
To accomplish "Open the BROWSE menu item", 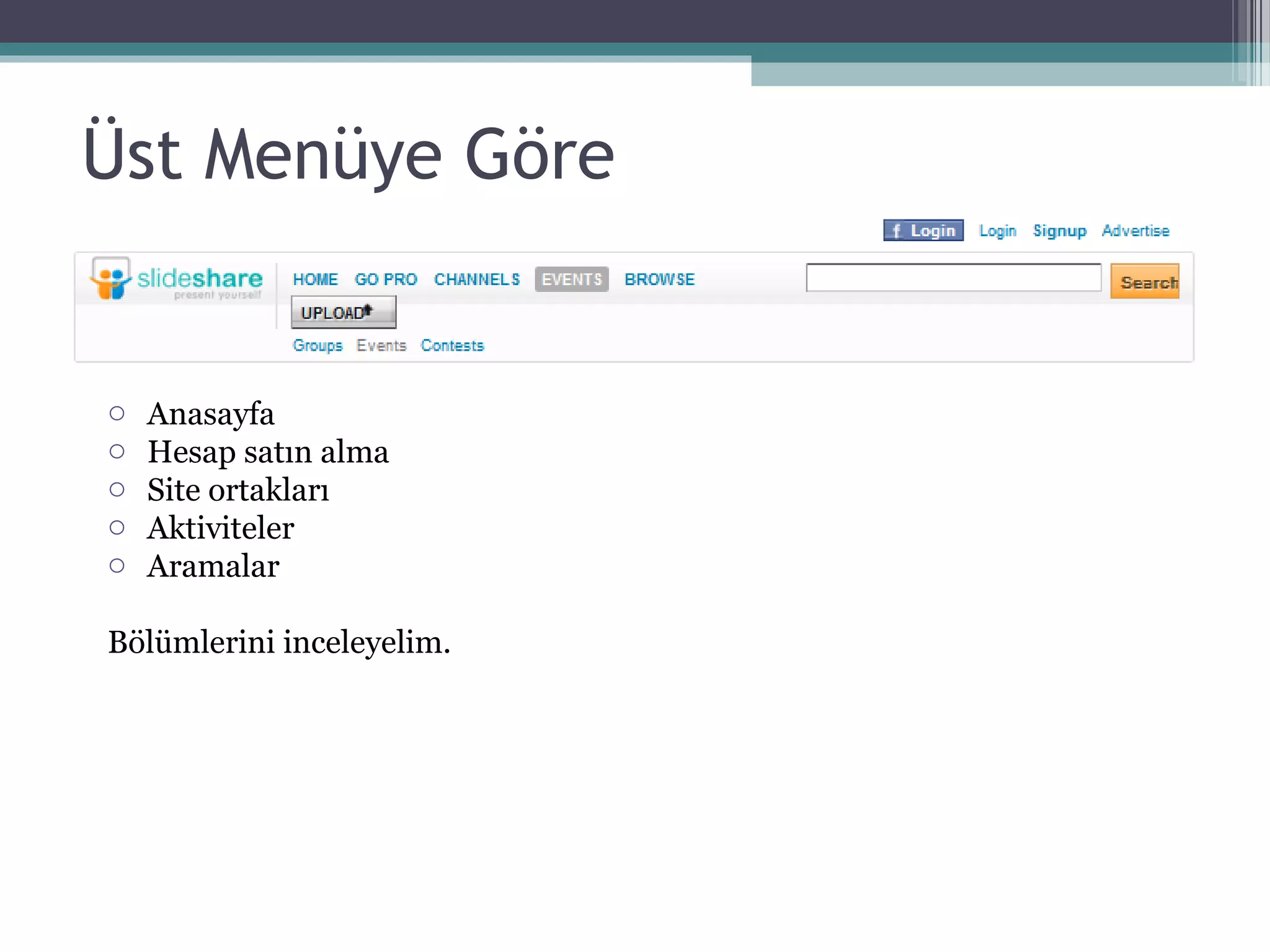I will click(x=660, y=280).
